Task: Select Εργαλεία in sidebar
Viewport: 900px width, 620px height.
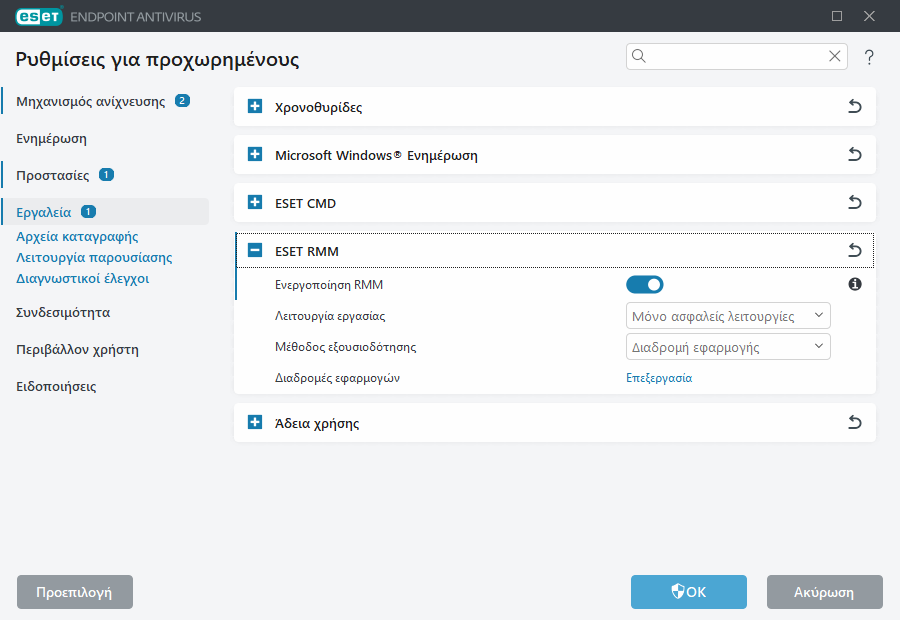Action: click(44, 212)
